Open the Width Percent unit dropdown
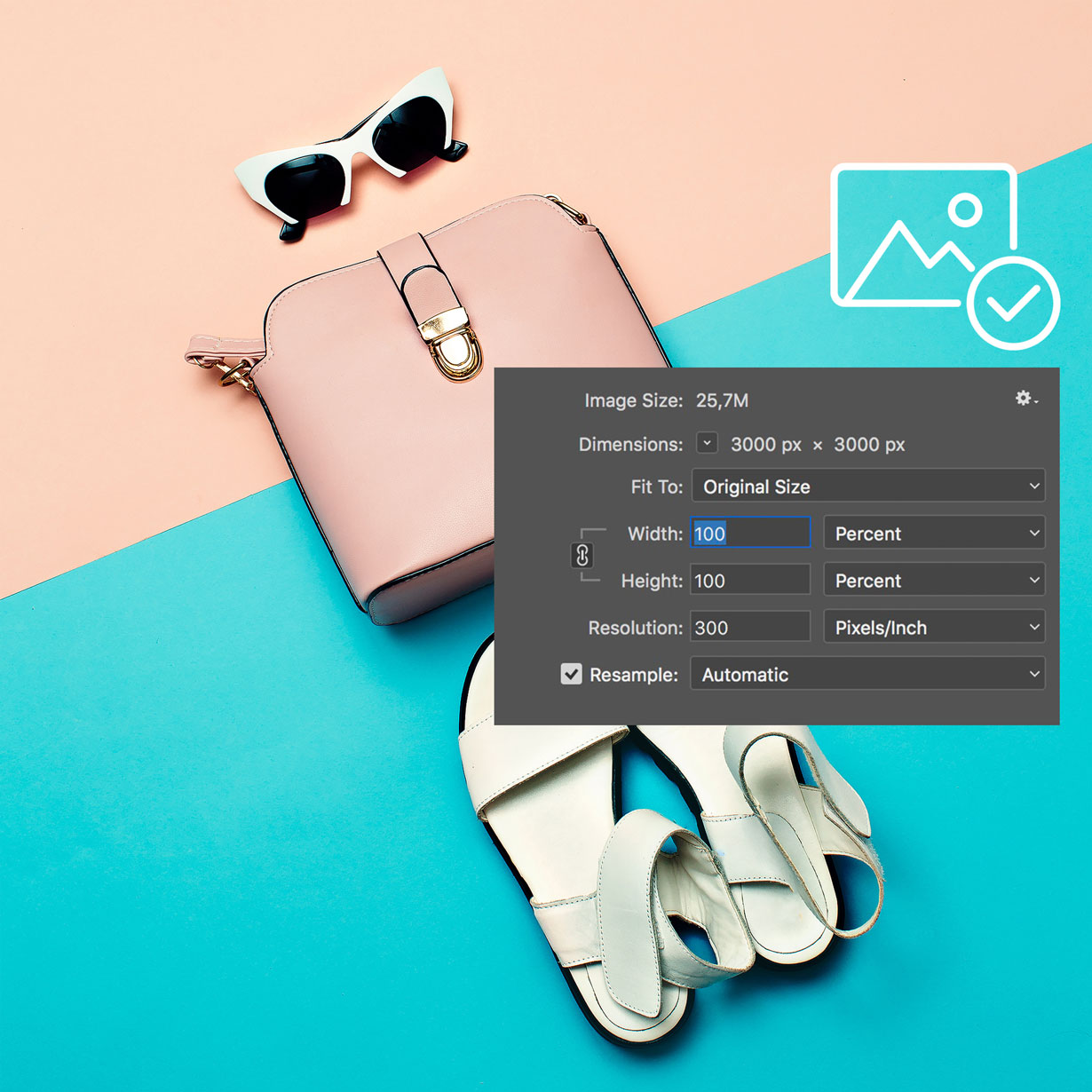The width and height of the screenshot is (1092, 1092). (934, 533)
